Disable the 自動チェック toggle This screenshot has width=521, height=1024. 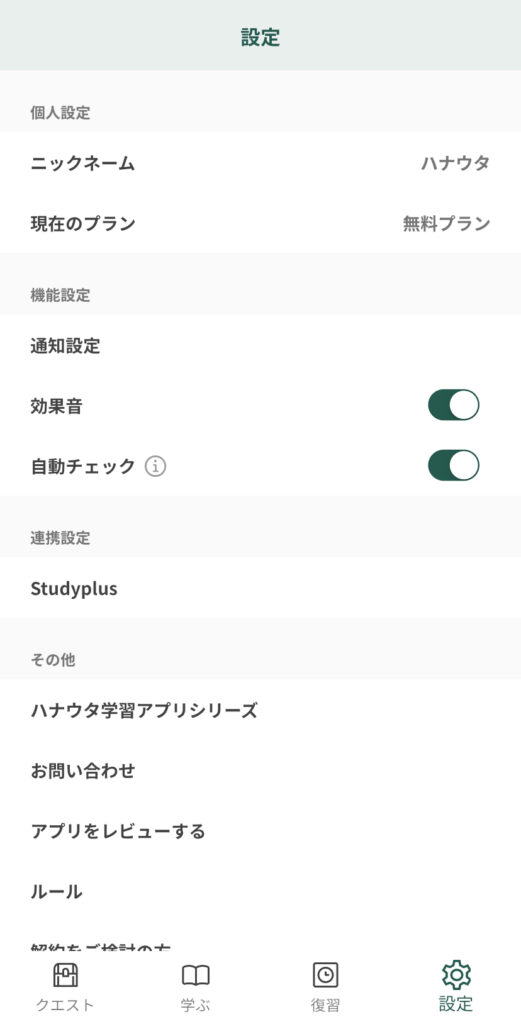pos(453,466)
